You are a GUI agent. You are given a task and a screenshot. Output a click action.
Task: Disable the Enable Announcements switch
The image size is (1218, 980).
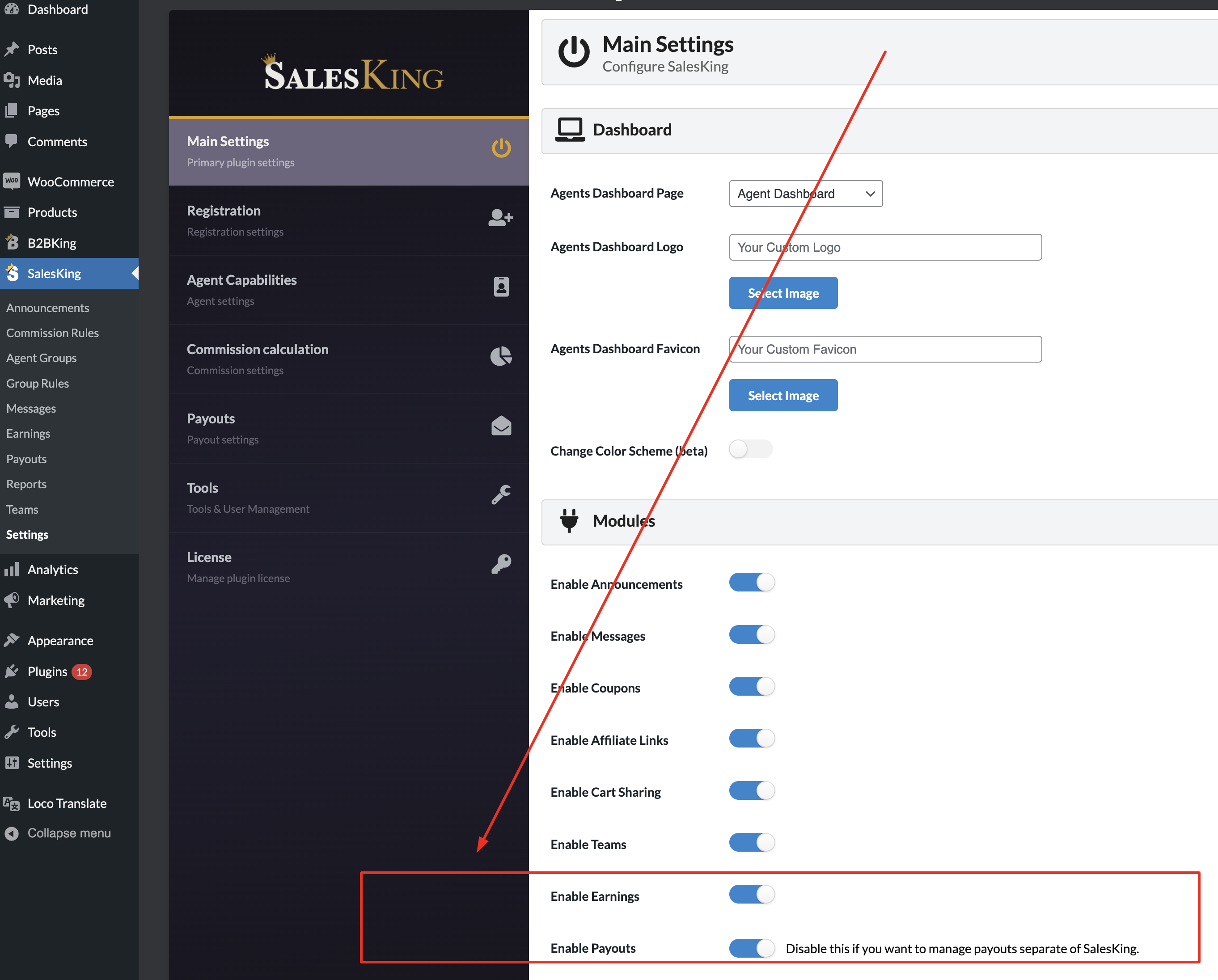coord(752,583)
